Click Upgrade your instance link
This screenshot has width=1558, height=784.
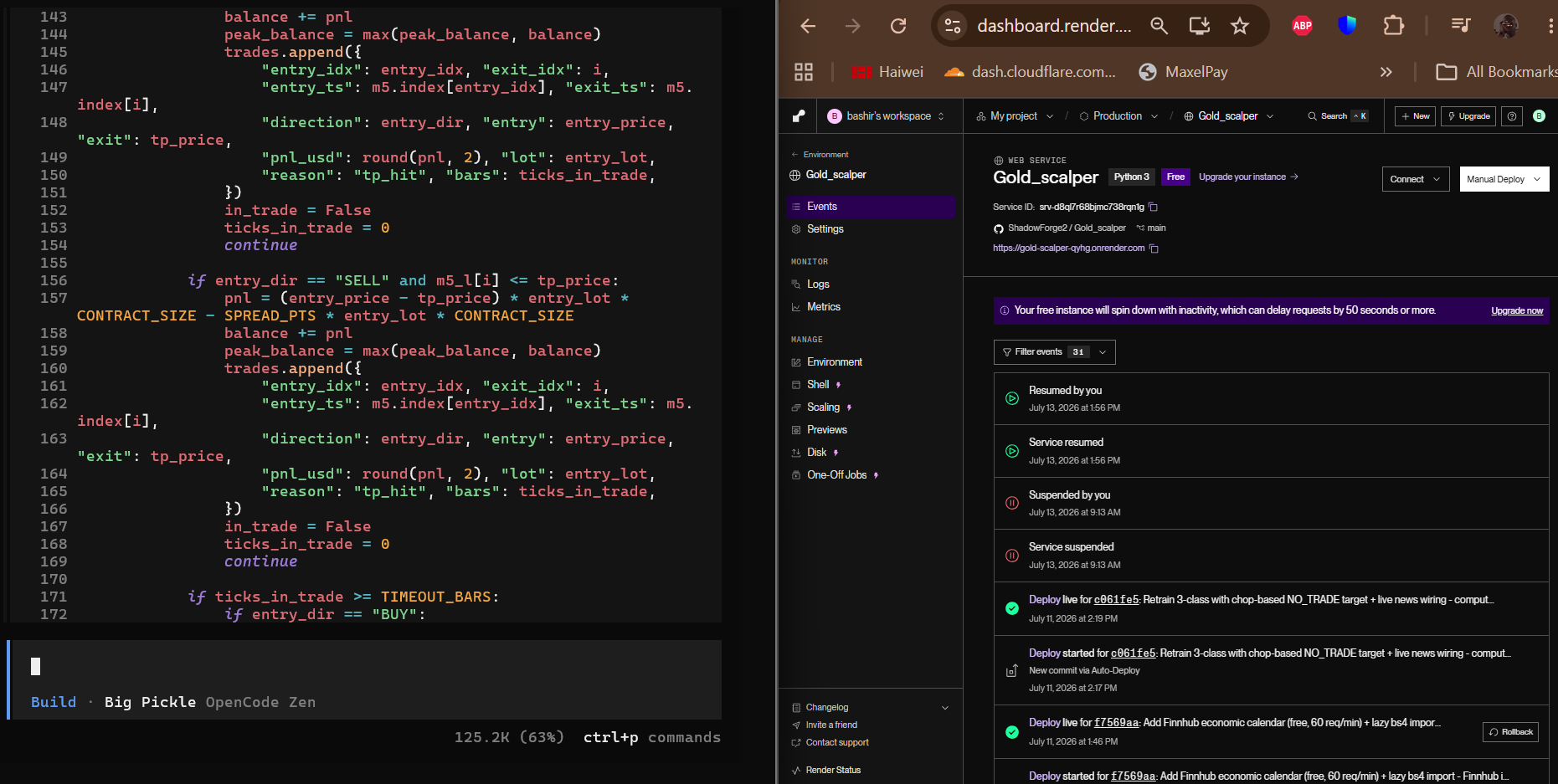tap(1248, 177)
